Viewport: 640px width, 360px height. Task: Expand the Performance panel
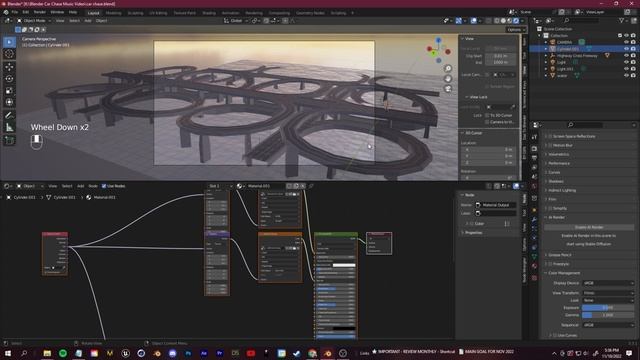click(558, 163)
